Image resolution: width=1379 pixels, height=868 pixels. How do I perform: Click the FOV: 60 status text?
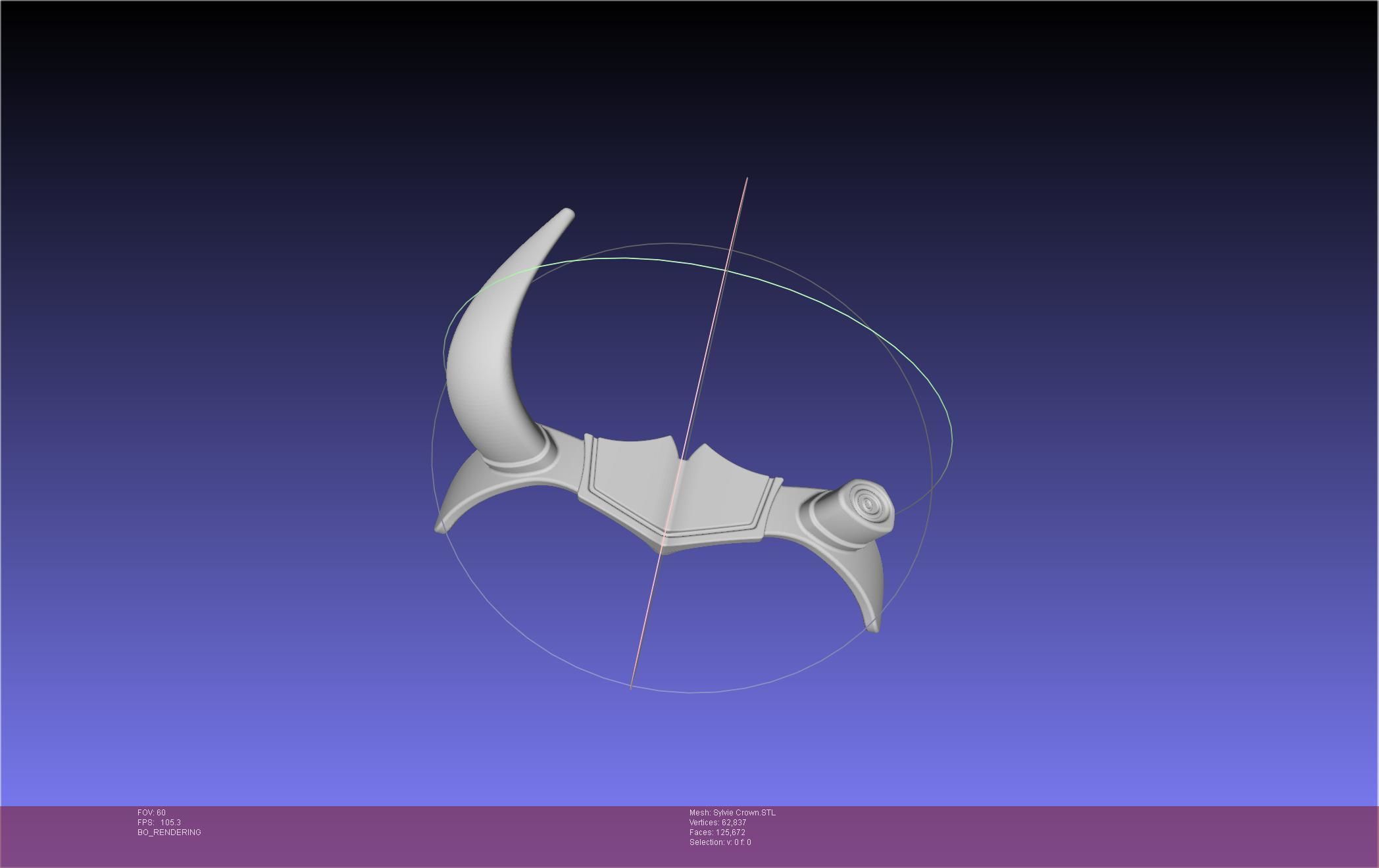(151, 813)
